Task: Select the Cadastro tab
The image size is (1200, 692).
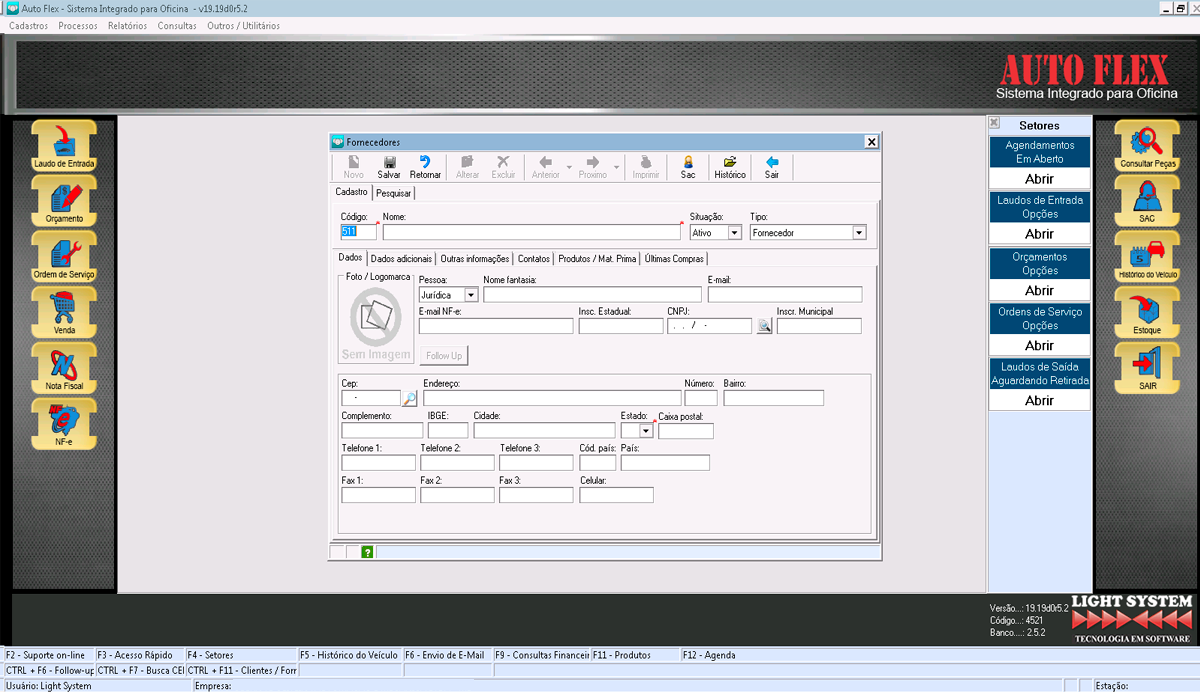Action: tap(351, 192)
